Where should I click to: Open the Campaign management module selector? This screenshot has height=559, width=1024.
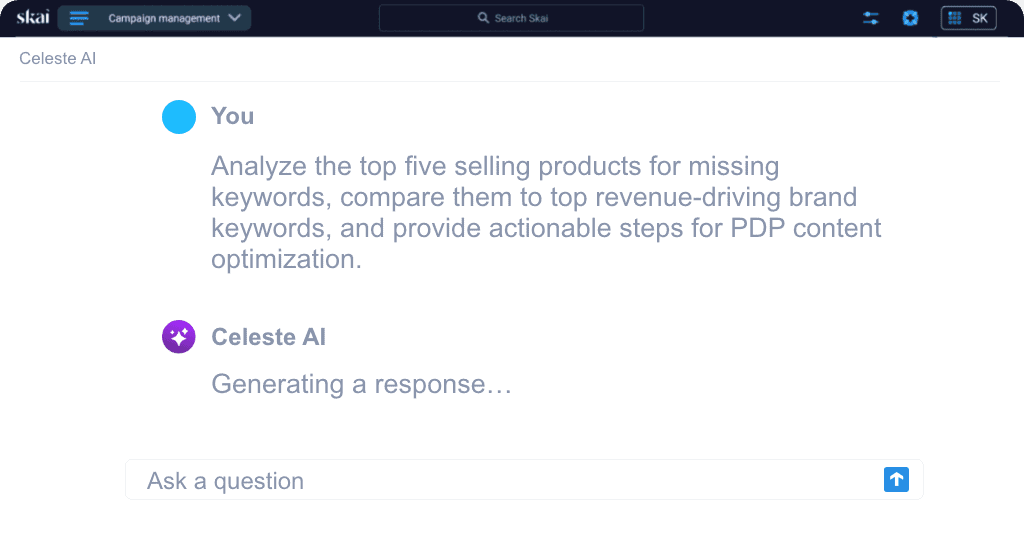[154, 18]
